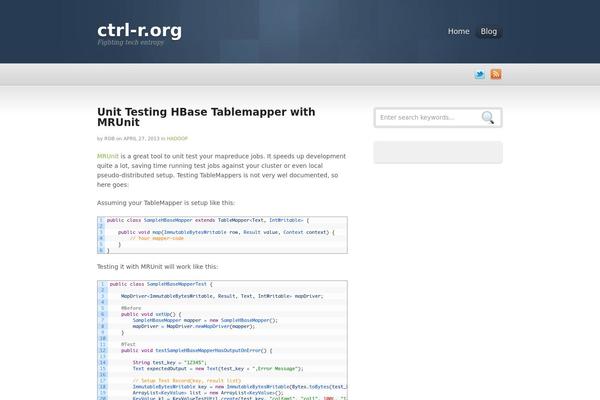Click the magnifier search icon

tap(488, 118)
